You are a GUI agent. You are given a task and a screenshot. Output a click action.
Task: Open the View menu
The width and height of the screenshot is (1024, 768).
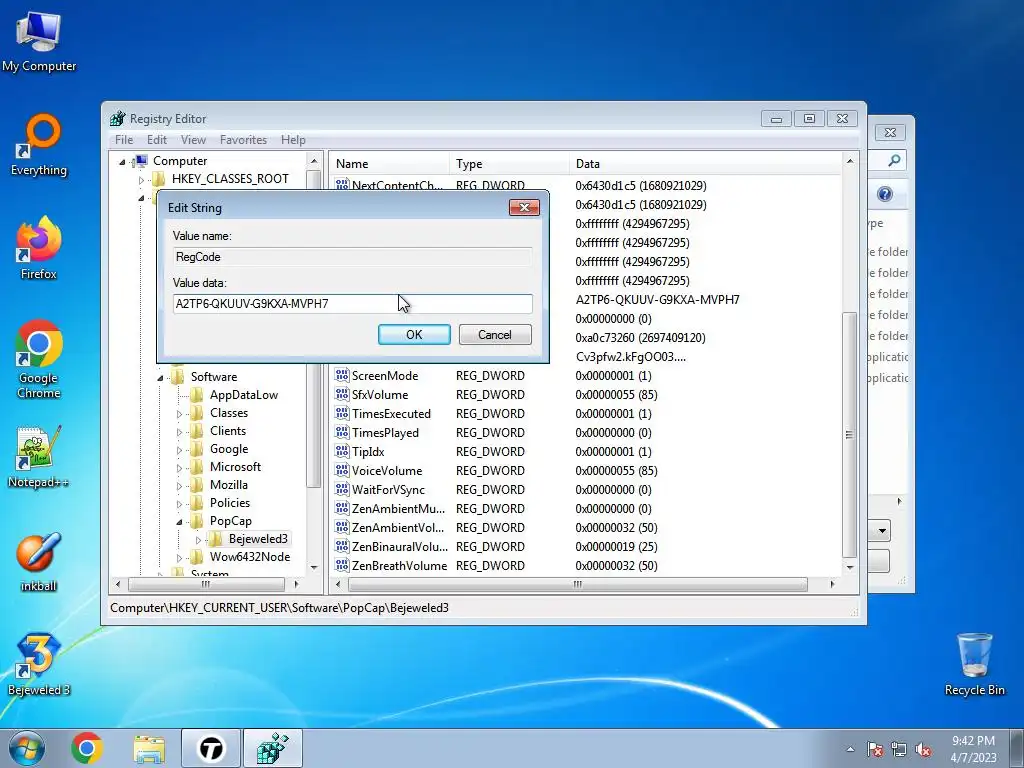[x=193, y=140]
